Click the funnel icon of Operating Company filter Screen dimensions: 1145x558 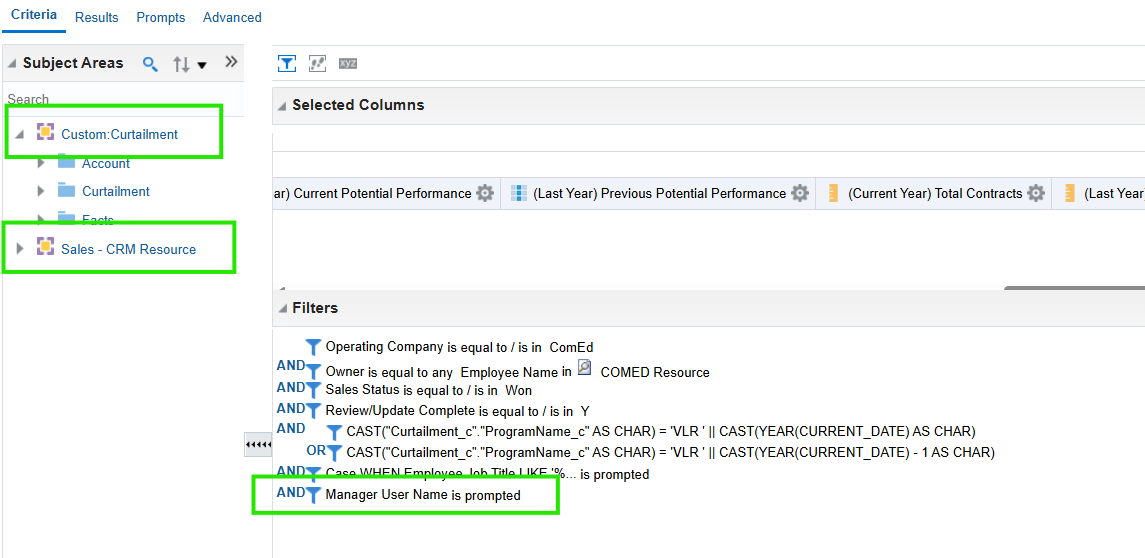coord(313,347)
